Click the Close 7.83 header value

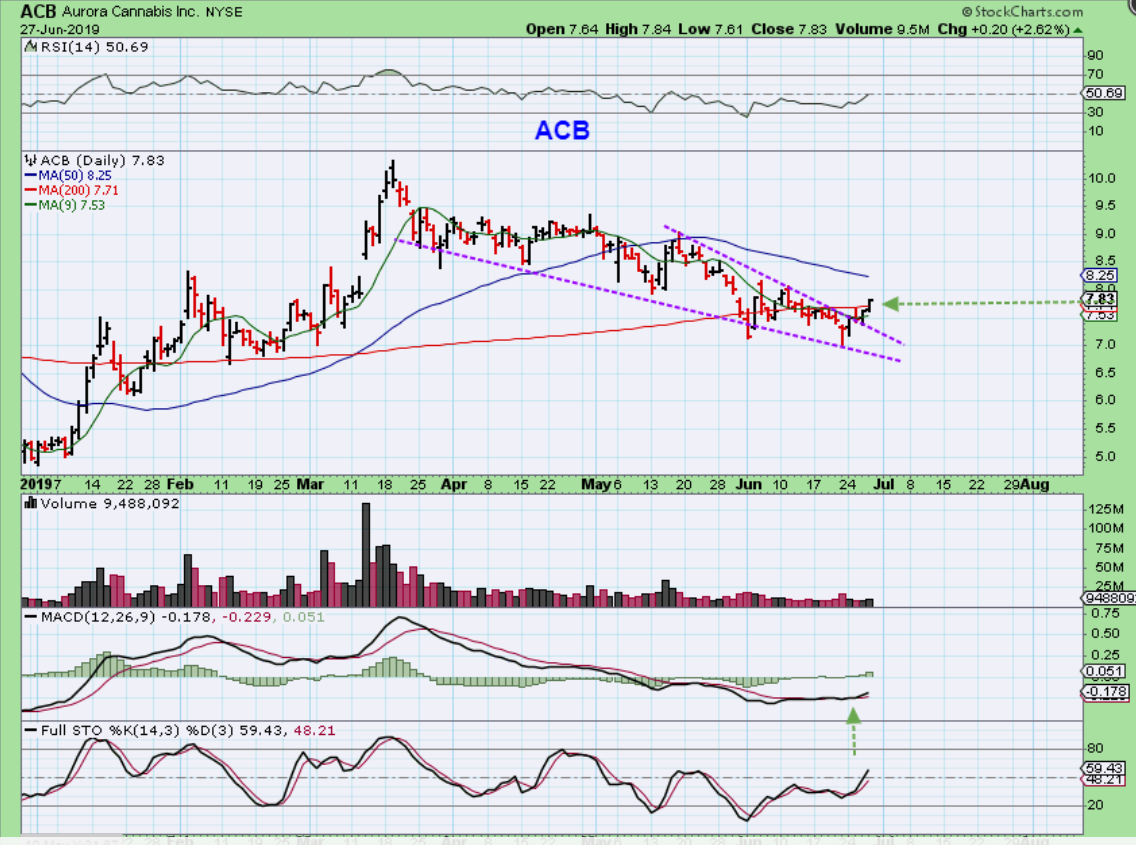[789, 29]
